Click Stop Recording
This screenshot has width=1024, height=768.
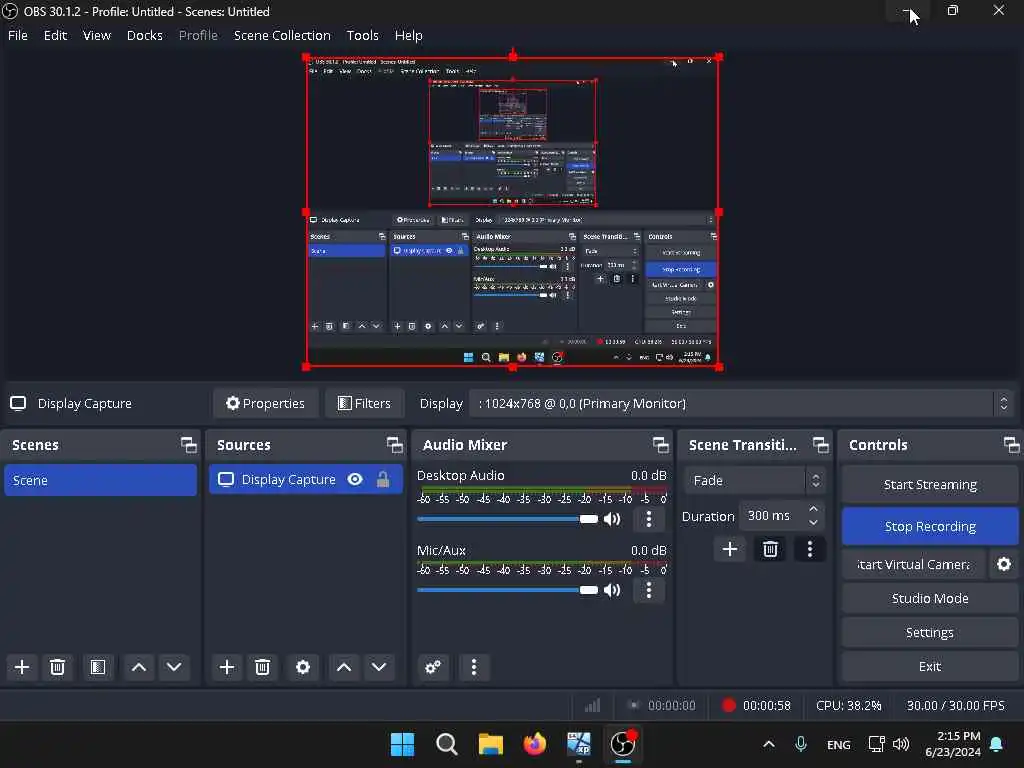(930, 526)
